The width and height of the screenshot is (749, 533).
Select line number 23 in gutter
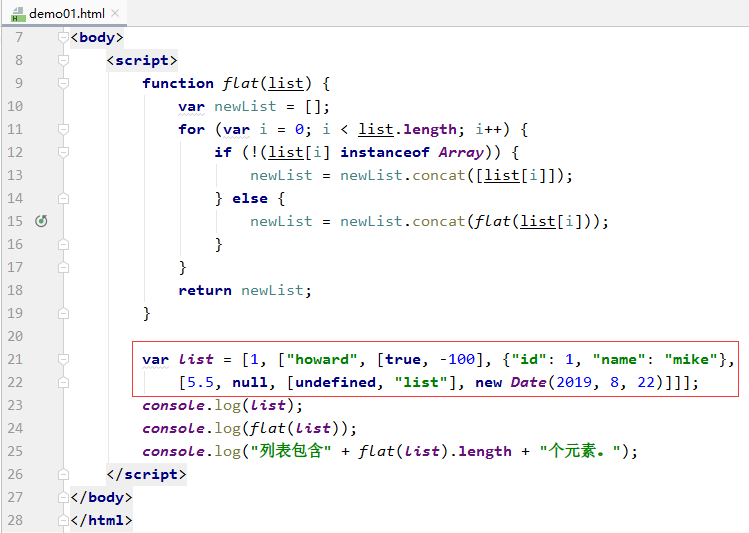click(x=15, y=405)
